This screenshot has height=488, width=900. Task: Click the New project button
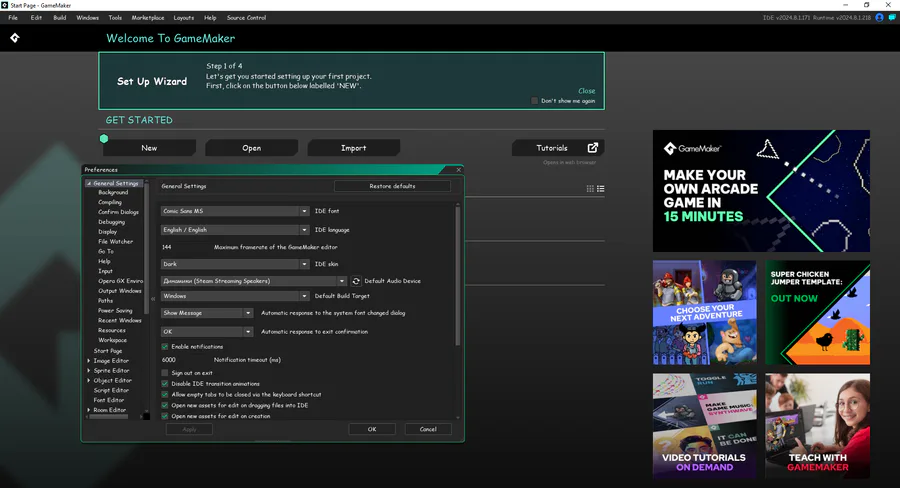coord(149,148)
